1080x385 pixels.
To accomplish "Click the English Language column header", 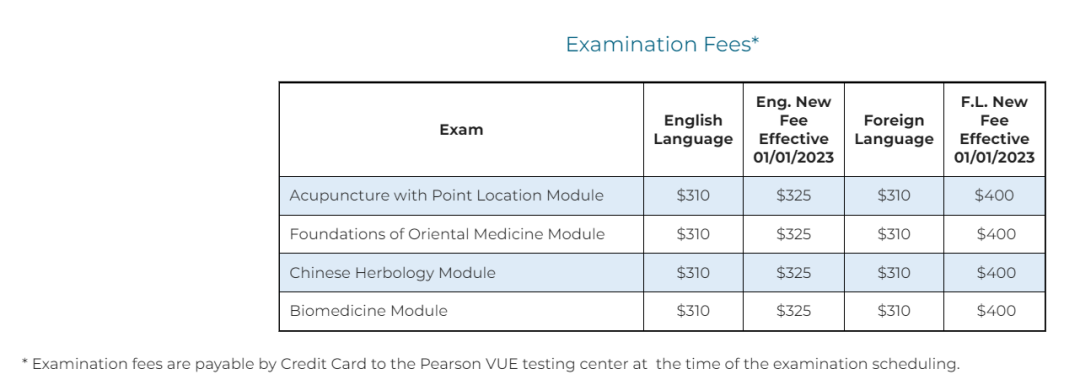I will (693, 129).
